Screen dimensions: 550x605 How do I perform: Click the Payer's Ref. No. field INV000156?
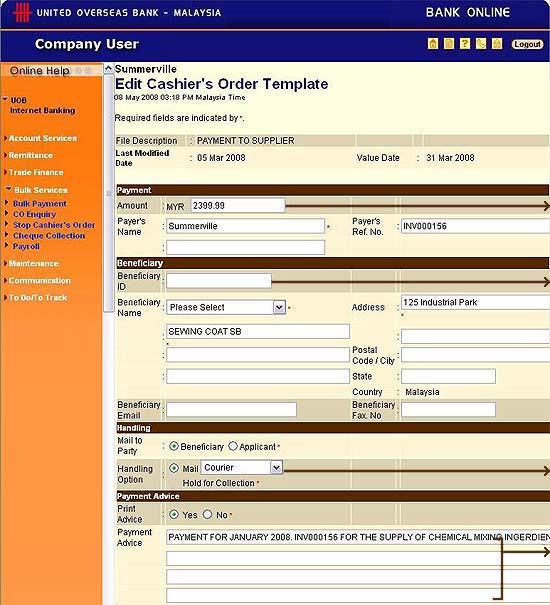pyautogui.click(x=476, y=226)
